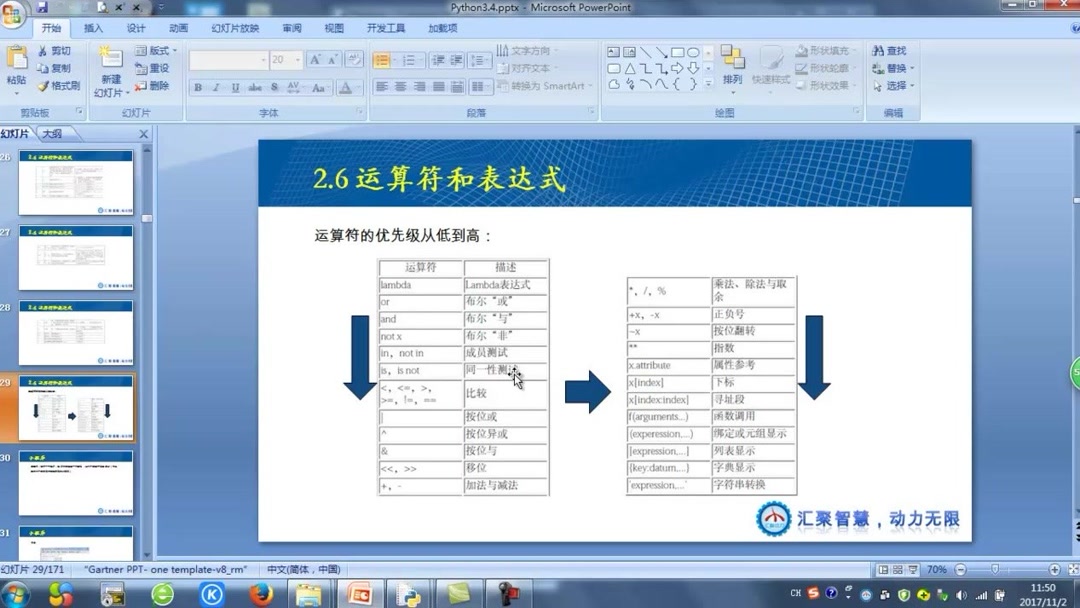Switch to the 视图 ribbon tab

click(x=333, y=28)
